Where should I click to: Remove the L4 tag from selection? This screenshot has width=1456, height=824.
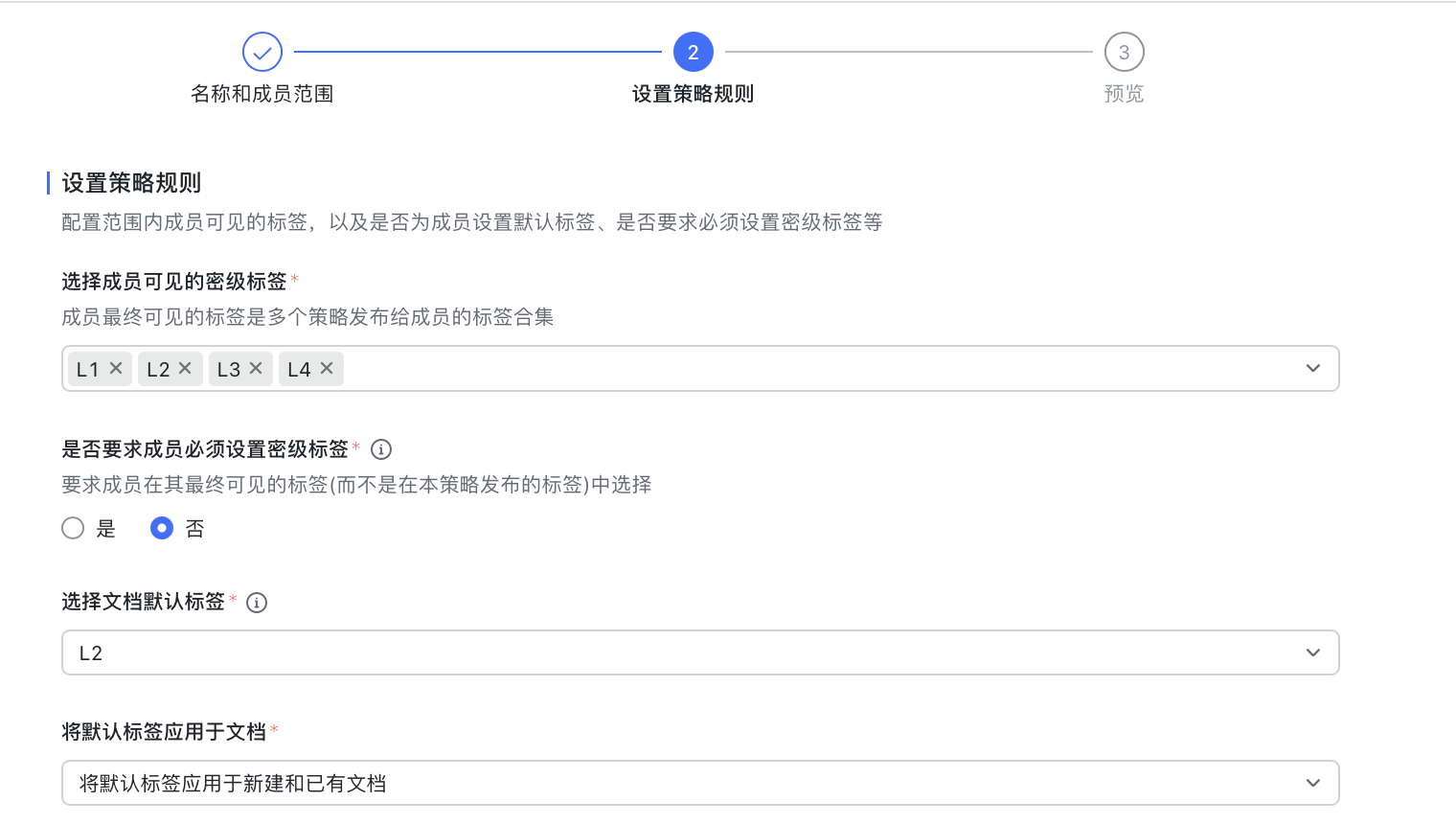point(327,369)
